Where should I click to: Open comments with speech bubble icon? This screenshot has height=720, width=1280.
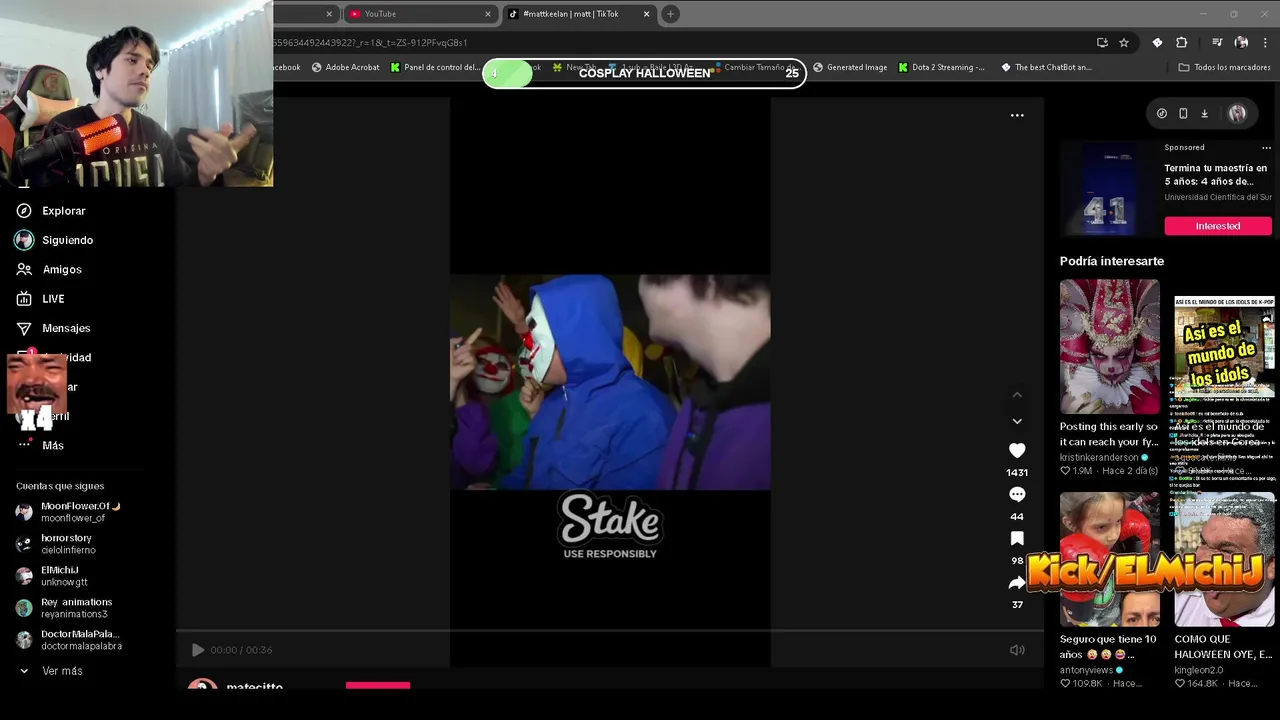tap(1017, 494)
